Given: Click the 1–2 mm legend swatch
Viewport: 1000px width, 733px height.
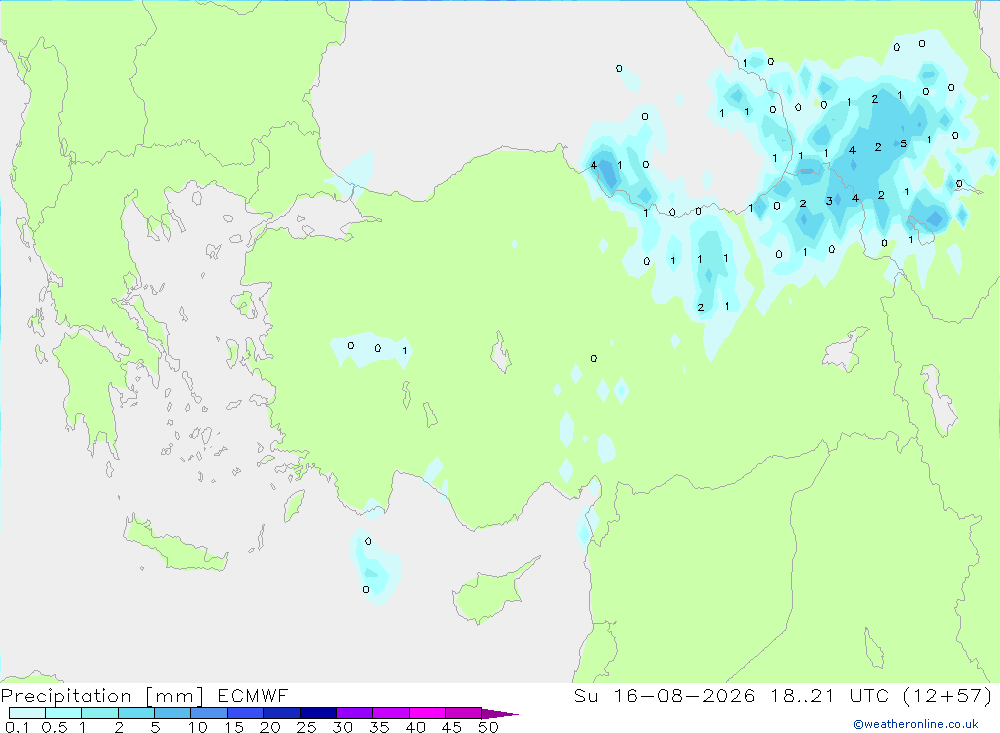Looking at the screenshot, I should pos(100,713).
